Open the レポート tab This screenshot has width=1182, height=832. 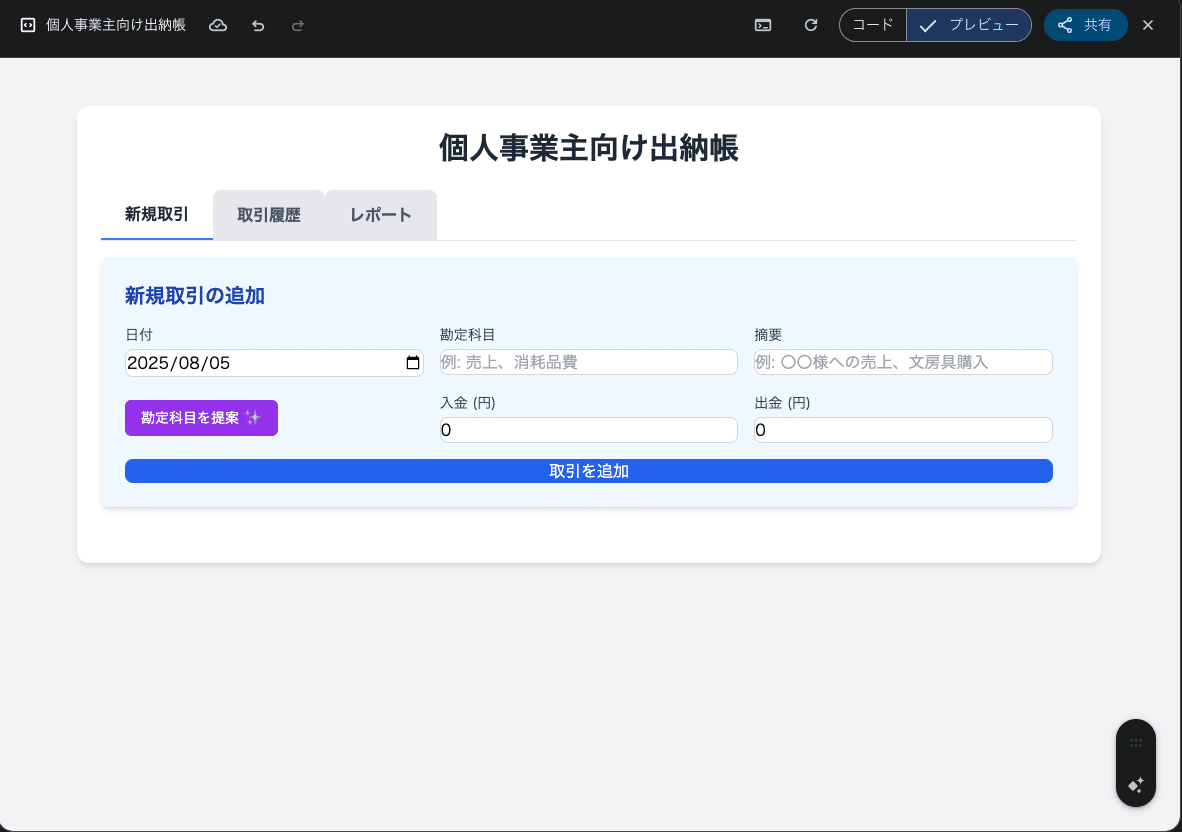pos(381,216)
